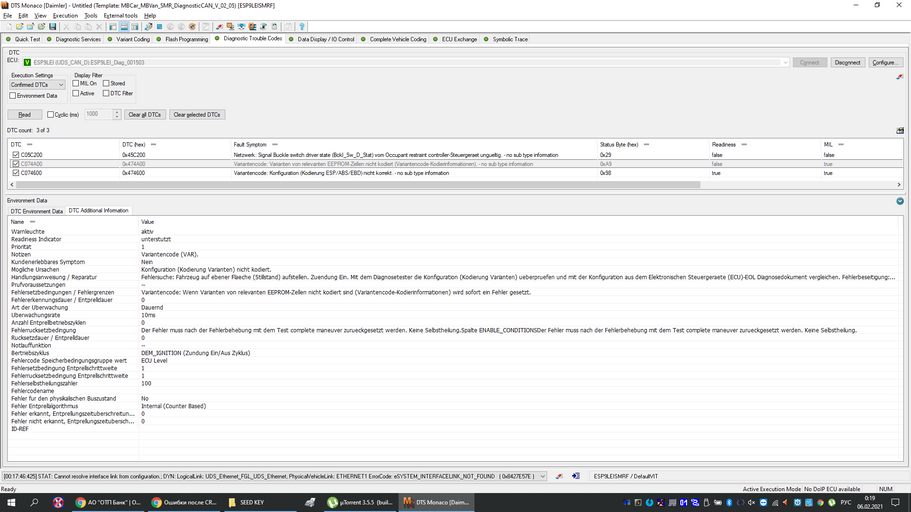Open Help via the question mark icon

point(302,27)
